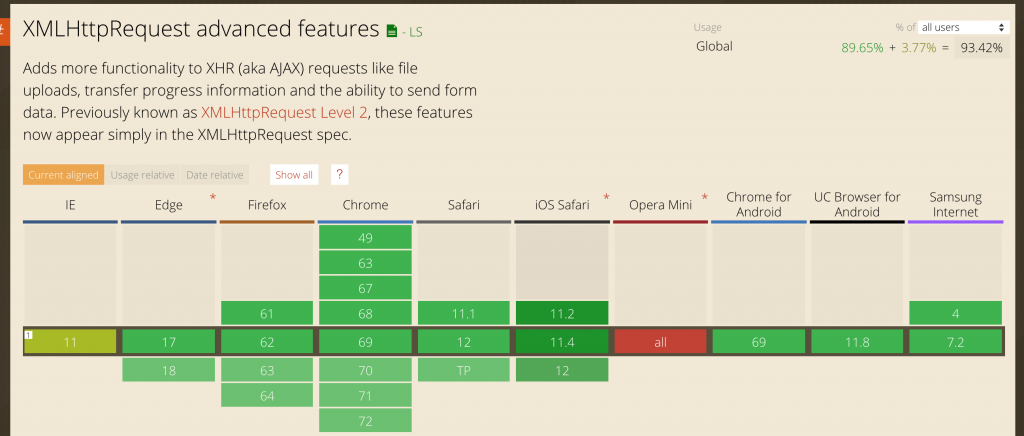Click the Show all button
This screenshot has width=1024, height=436.
(x=294, y=175)
